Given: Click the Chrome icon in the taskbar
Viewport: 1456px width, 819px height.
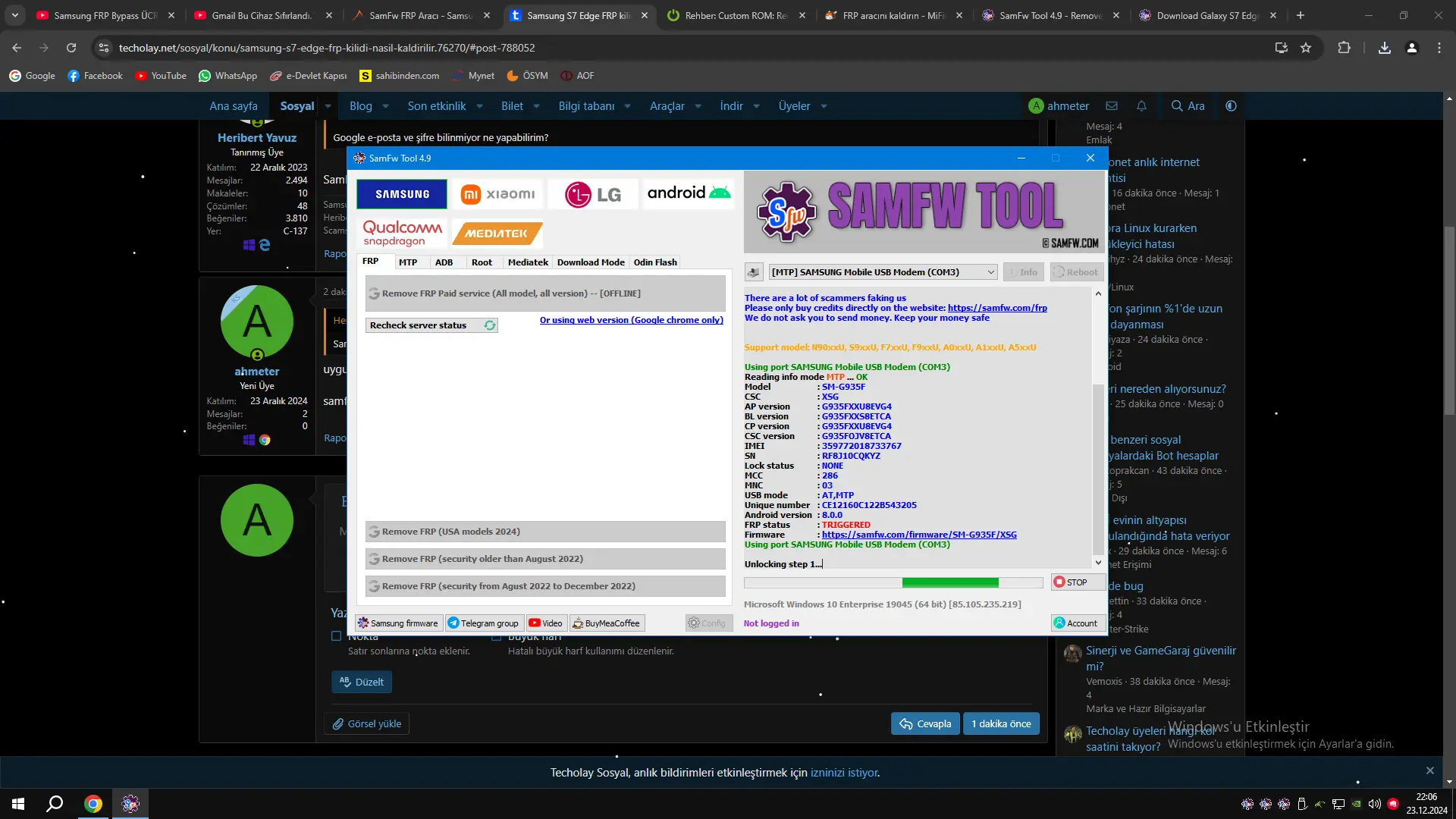Looking at the screenshot, I should click(93, 804).
